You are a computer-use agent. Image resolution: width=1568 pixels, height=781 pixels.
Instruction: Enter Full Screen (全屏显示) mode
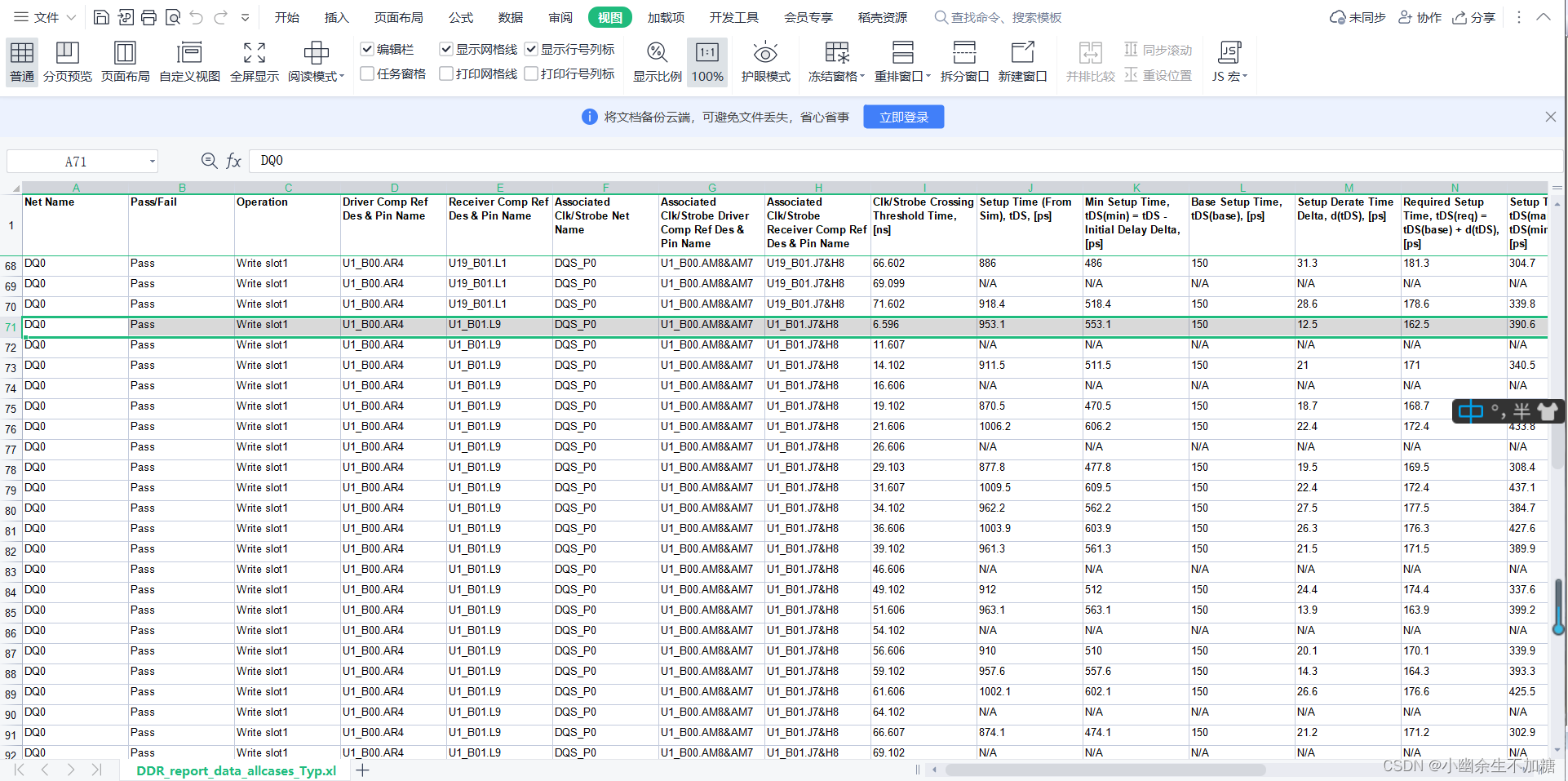pyautogui.click(x=255, y=62)
